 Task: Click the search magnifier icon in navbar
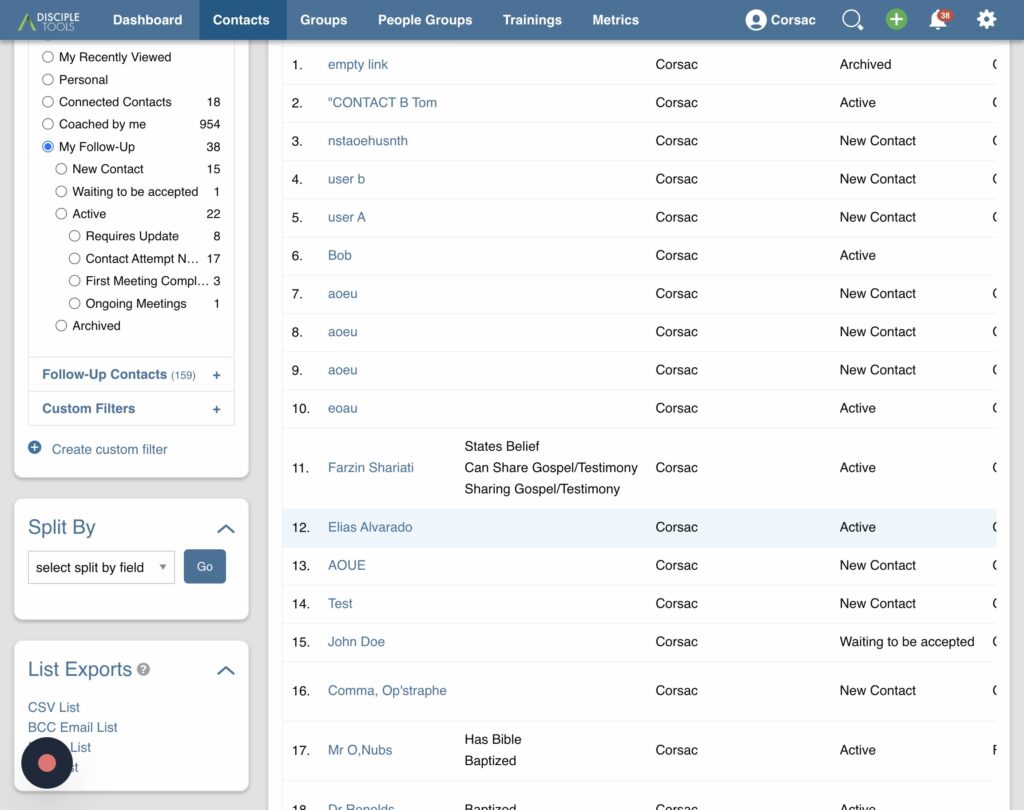click(x=852, y=20)
